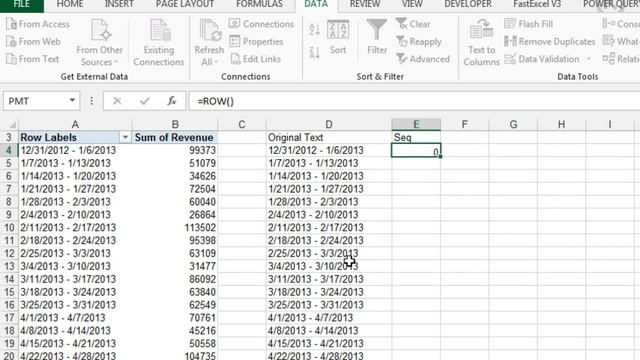Select cell 1/7/2013 - 1/13/2013 in column A
This screenshot has height=360, width=640.
pos(75,163)
